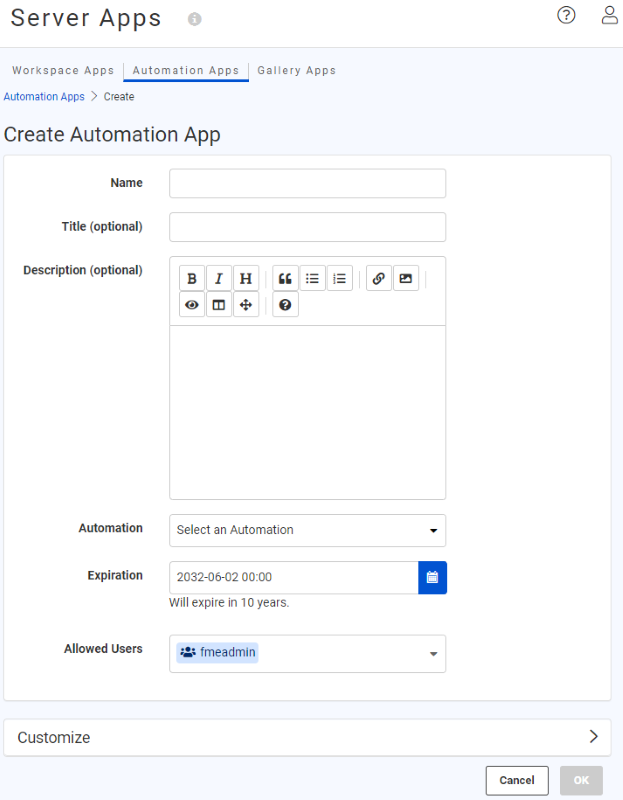Insert a block quote in description
This screenshot has height=800, width=623.
(285, 278)
